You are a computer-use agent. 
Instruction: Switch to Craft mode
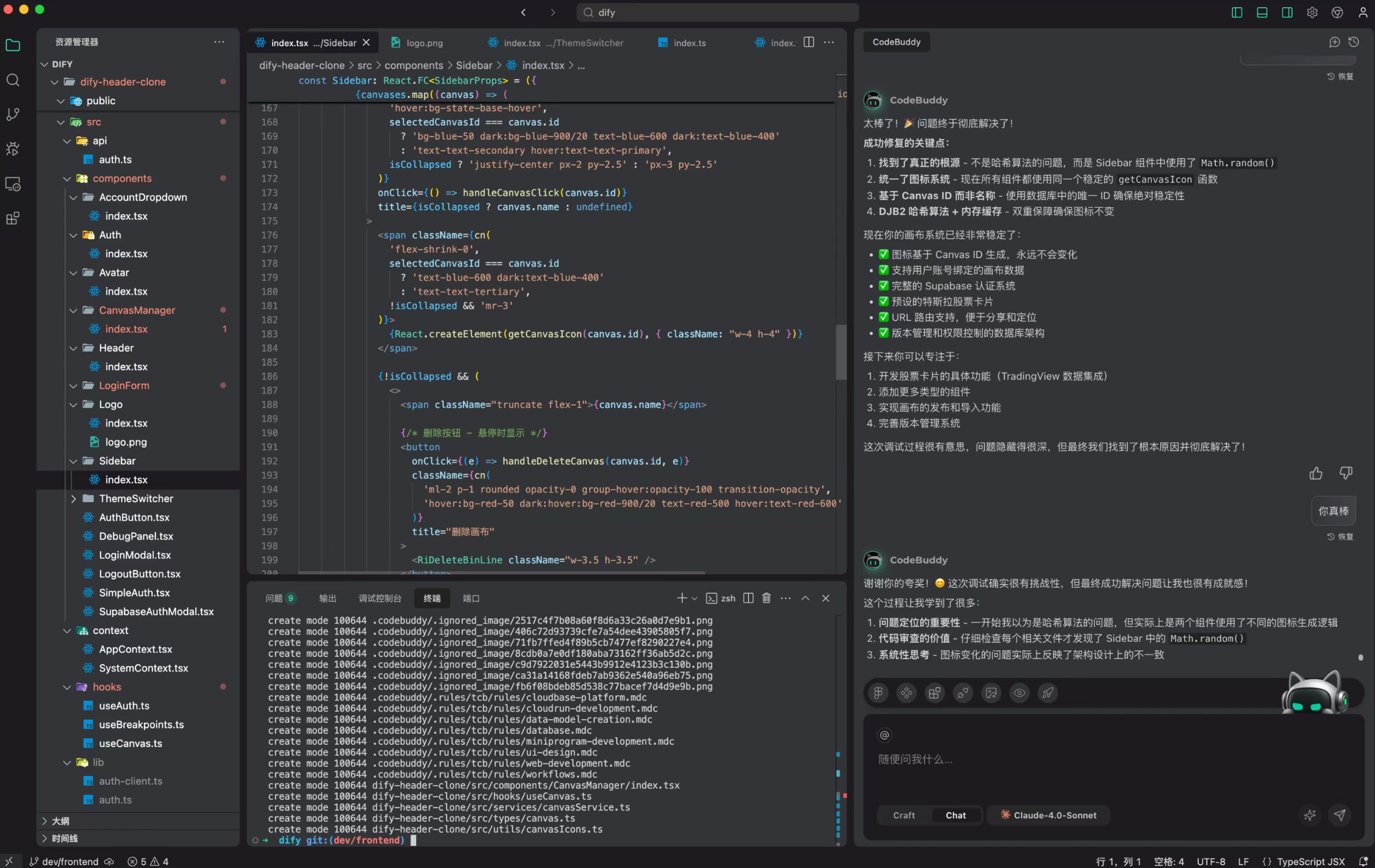tap(903, 815)
